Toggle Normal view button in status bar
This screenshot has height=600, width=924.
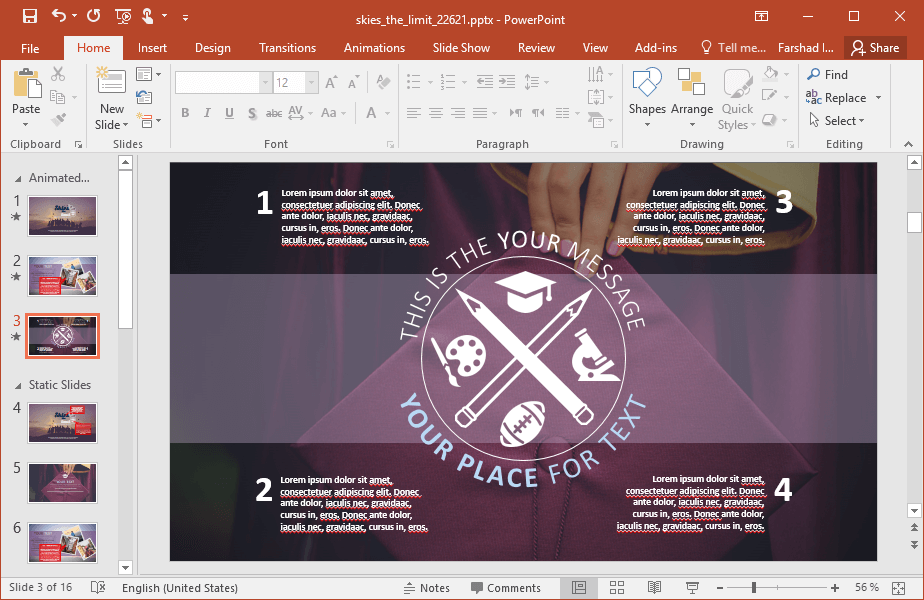[x=578, y=587]
